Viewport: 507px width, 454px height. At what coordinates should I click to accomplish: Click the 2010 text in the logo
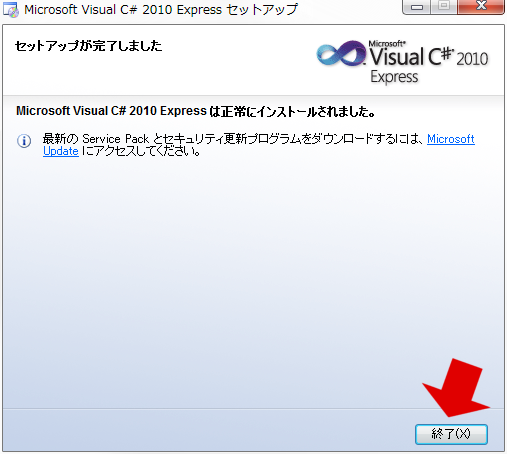click(472, 59)
